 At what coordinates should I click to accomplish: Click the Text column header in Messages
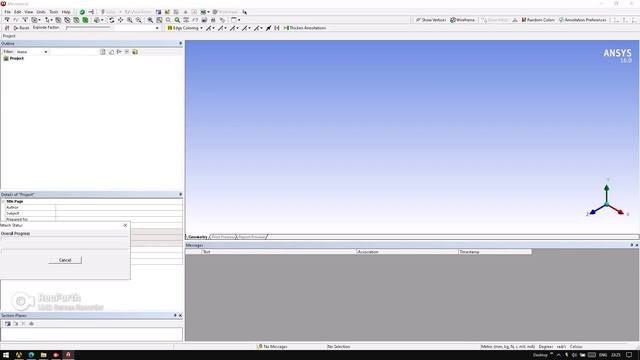279,252
